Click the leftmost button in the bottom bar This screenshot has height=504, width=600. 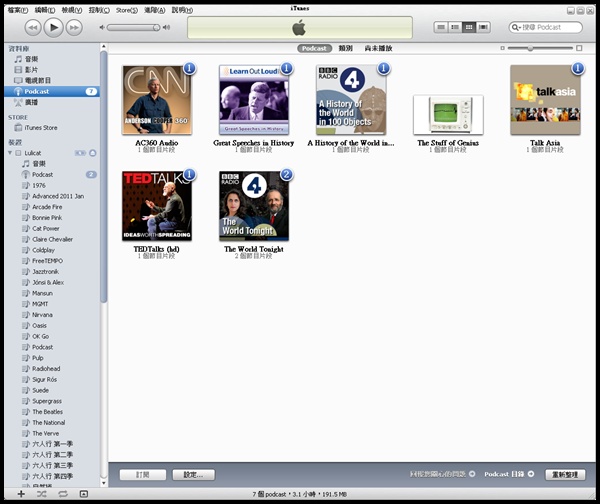(143, 475)
